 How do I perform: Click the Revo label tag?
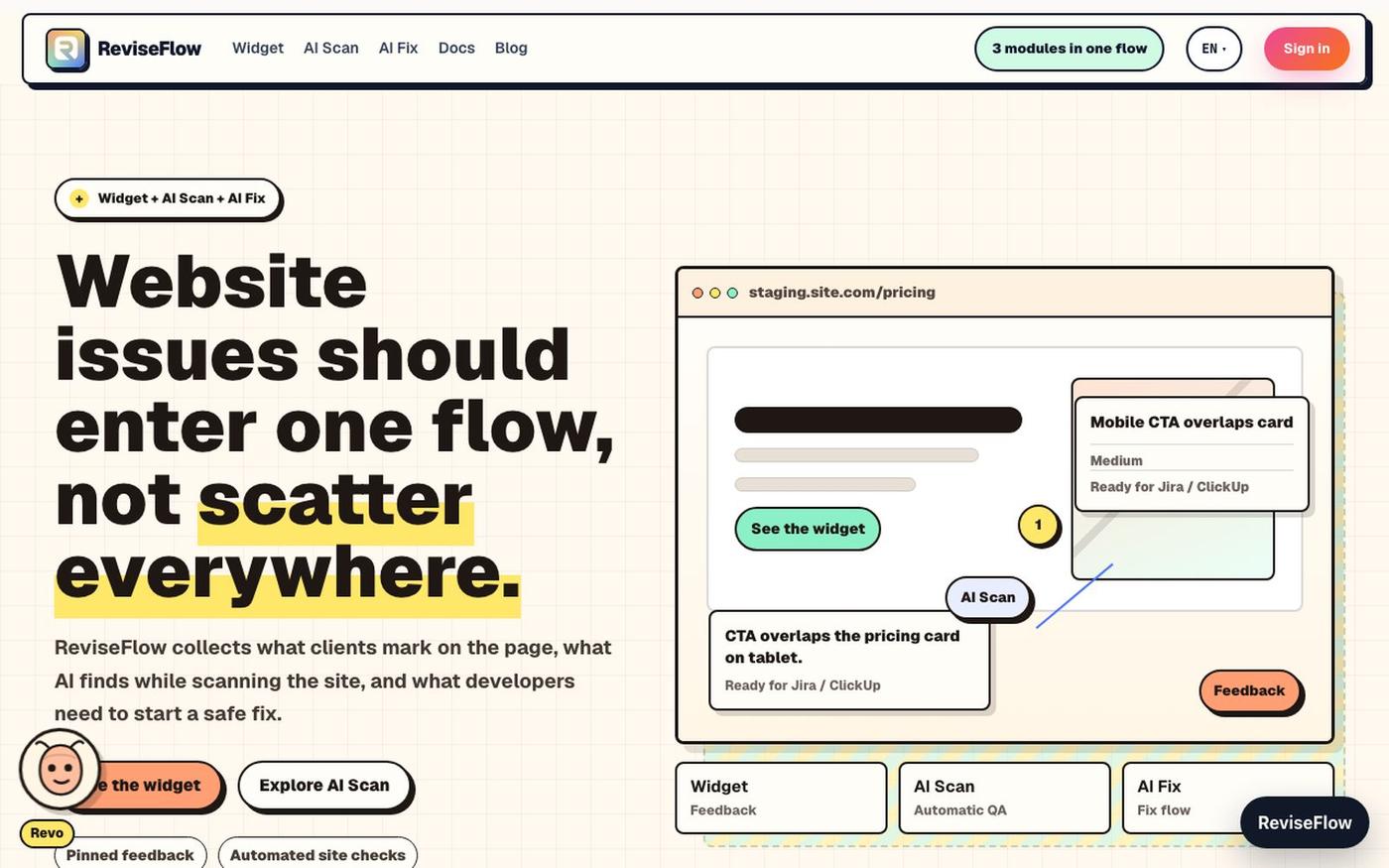tap(47, 833)
